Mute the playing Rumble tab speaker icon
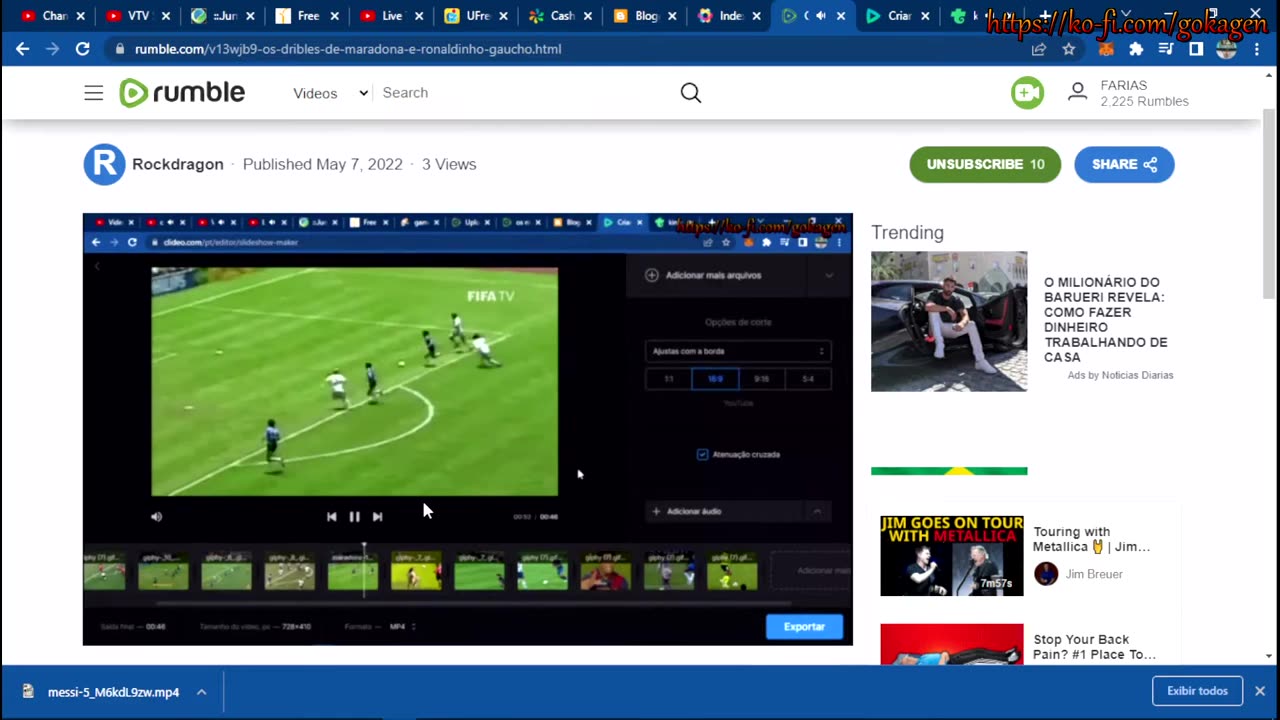This screenshot has width=1280, height=720. point(821,16)
